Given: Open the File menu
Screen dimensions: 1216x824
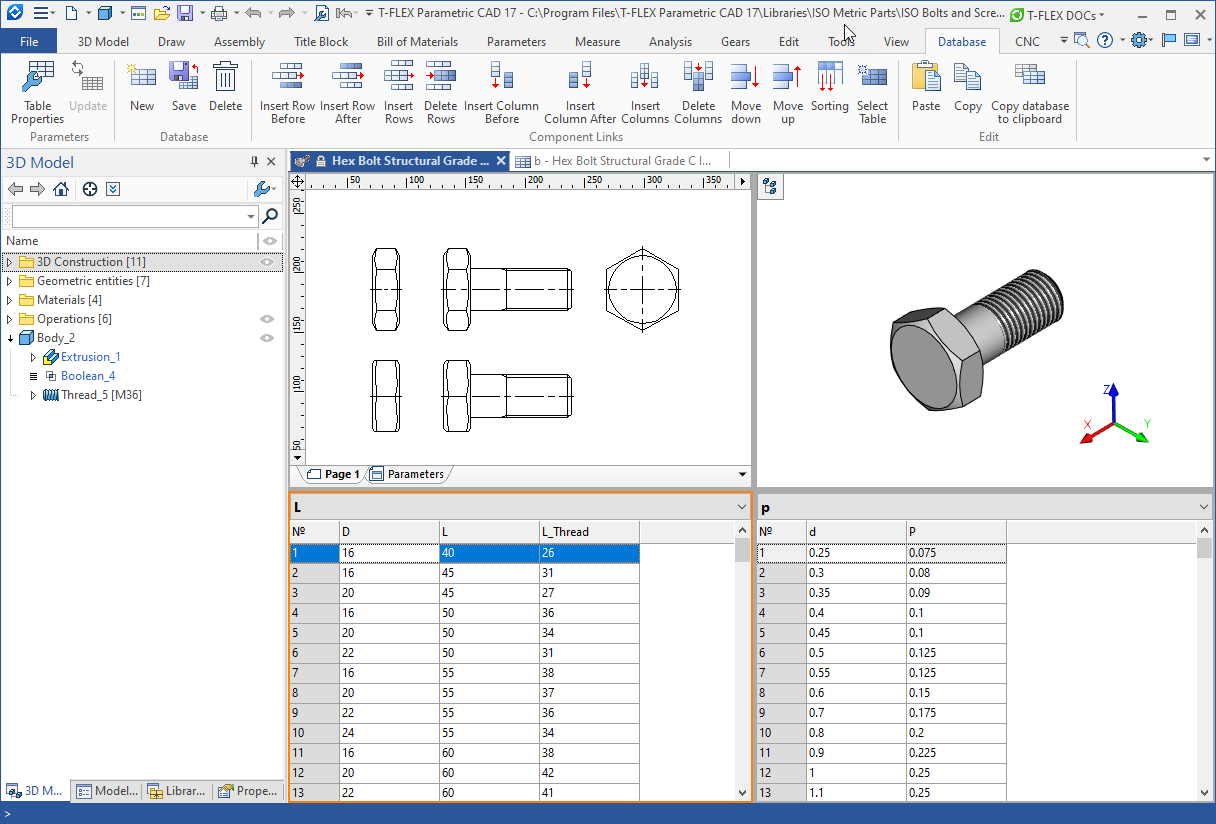Looking at the screenshot, I should (x=29, y=42).
